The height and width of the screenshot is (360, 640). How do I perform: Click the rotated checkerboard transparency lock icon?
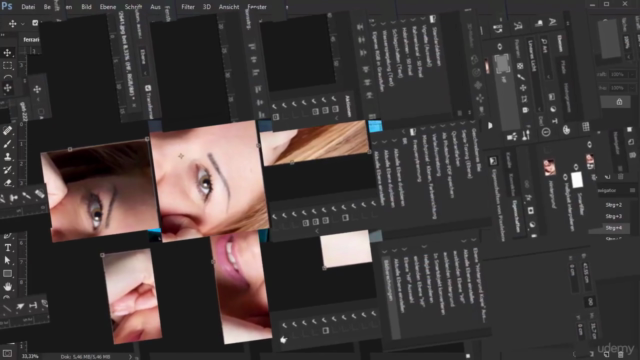click(520, 66)
